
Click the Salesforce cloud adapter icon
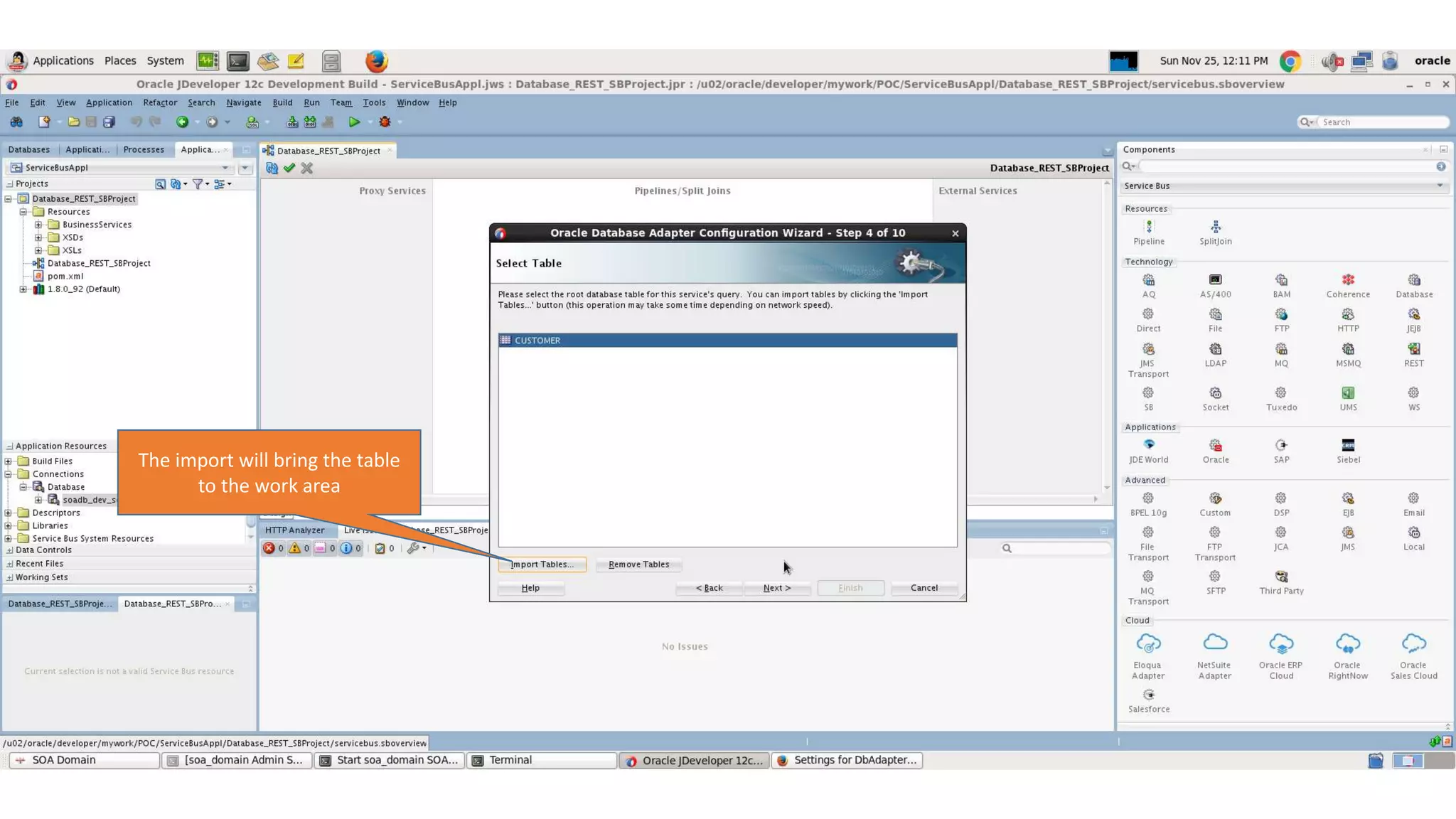click(1148, 695)
